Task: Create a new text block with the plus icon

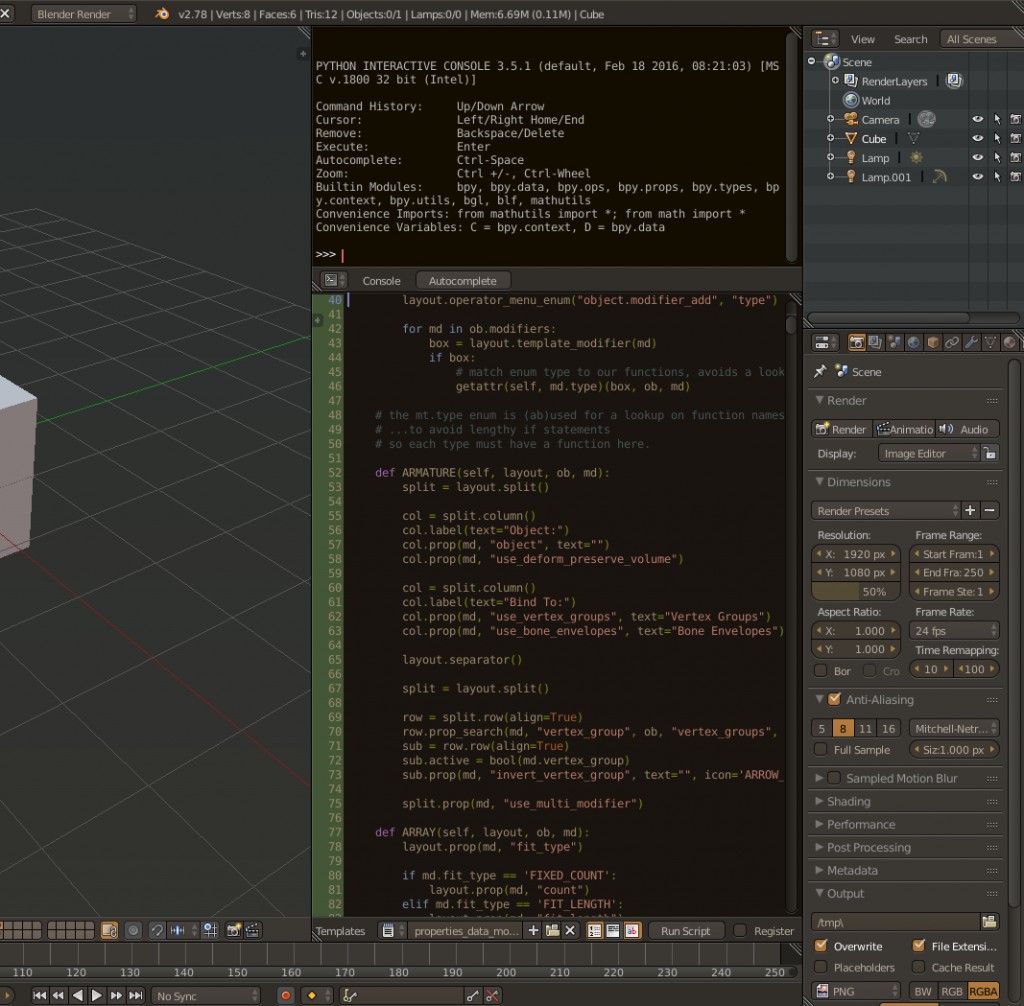Action: [x=533, y=932]
